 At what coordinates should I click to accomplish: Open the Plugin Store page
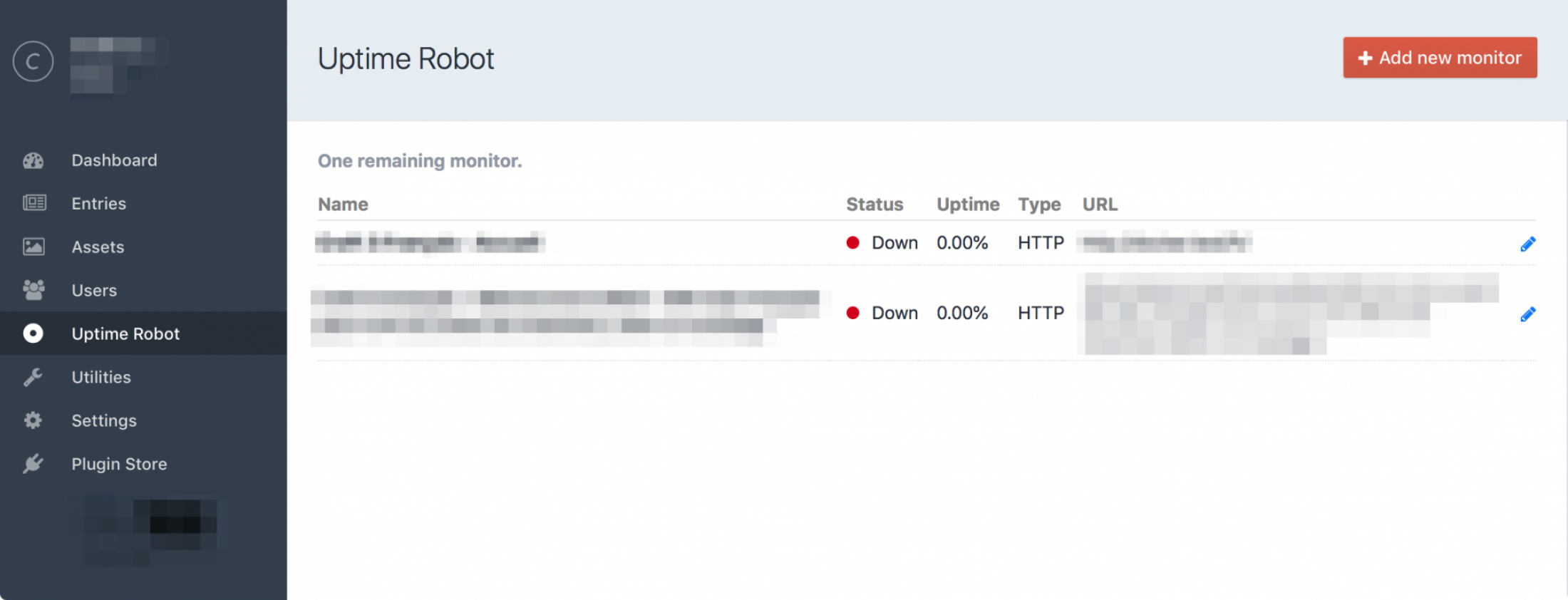(119, 464)
